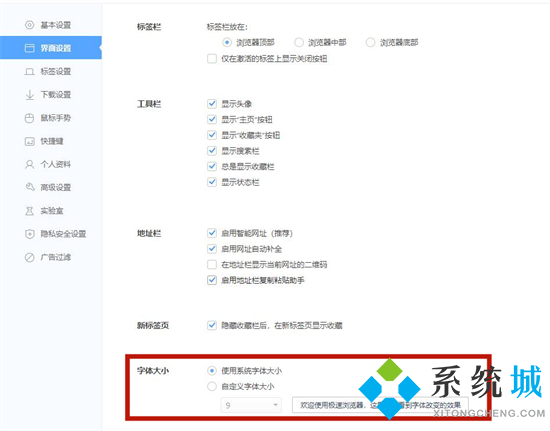
Task: Uncheck 启用网址自动补全 option
Action: click(x=212, y=249)
